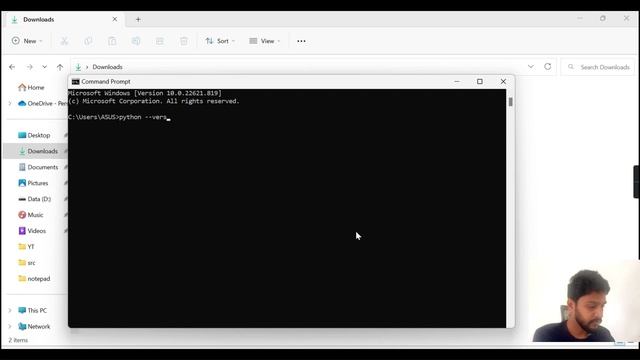Close the Command Prompt window
This screenshot has width=640, height=360.
coord(503,82)
